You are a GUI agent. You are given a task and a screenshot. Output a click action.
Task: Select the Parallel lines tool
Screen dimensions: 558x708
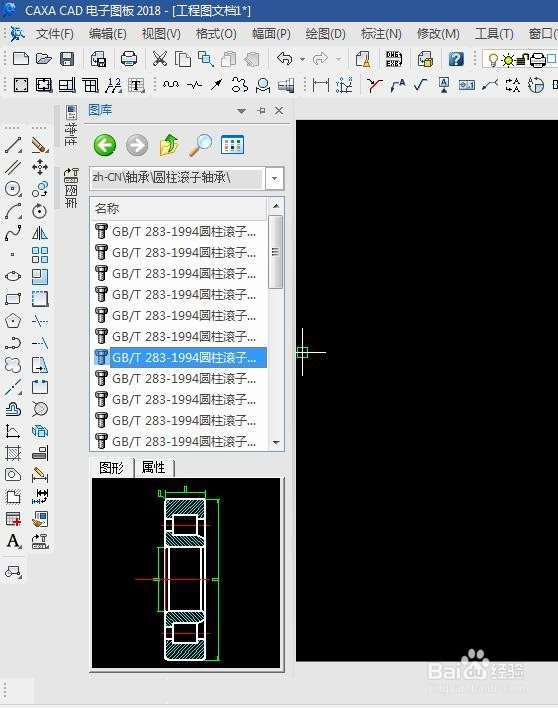click(13, 167)
